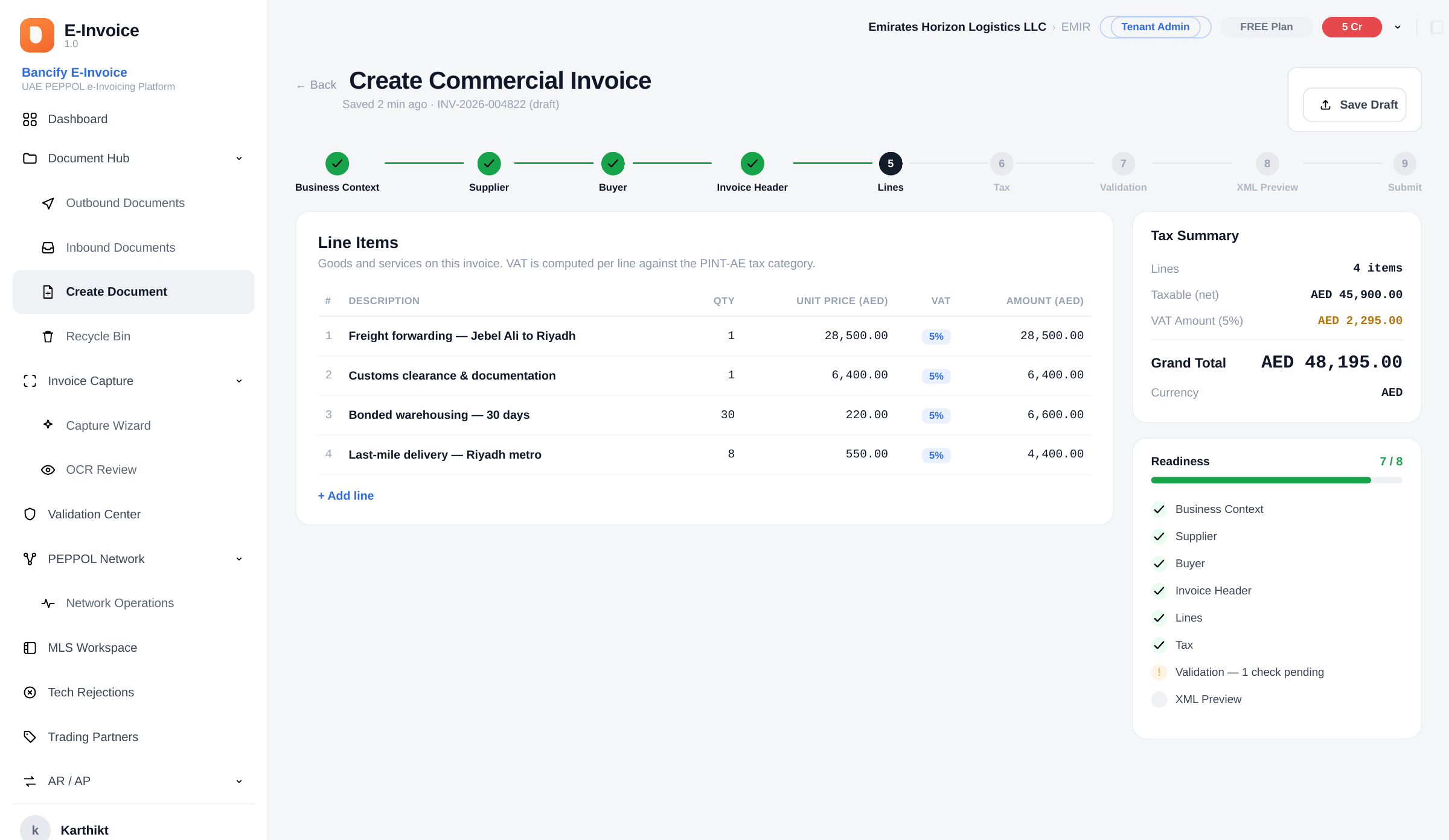Open the Dashboard grid icon
Image resolution: width=1449 pixels, height=840 pixels.
30,119
